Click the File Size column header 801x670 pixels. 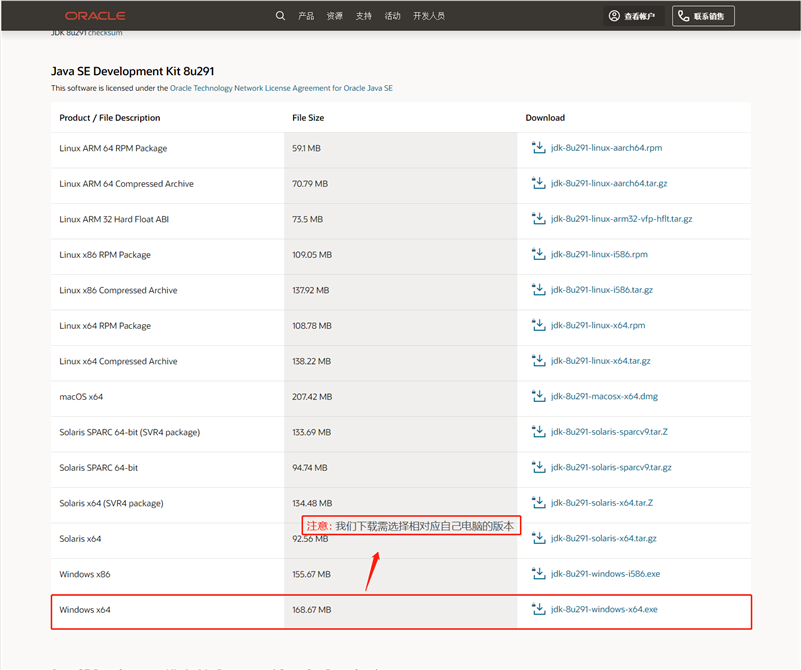(x=308, y=117)
